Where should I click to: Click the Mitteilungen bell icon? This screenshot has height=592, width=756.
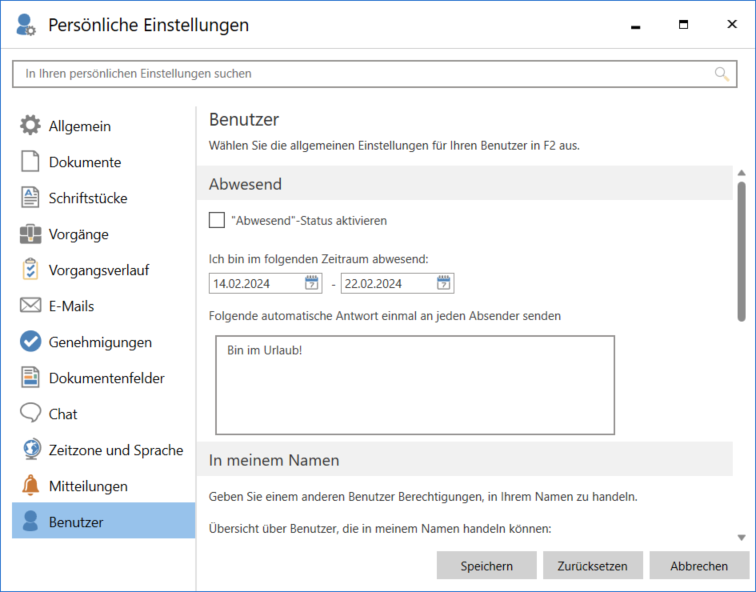[x=30, y=485]
